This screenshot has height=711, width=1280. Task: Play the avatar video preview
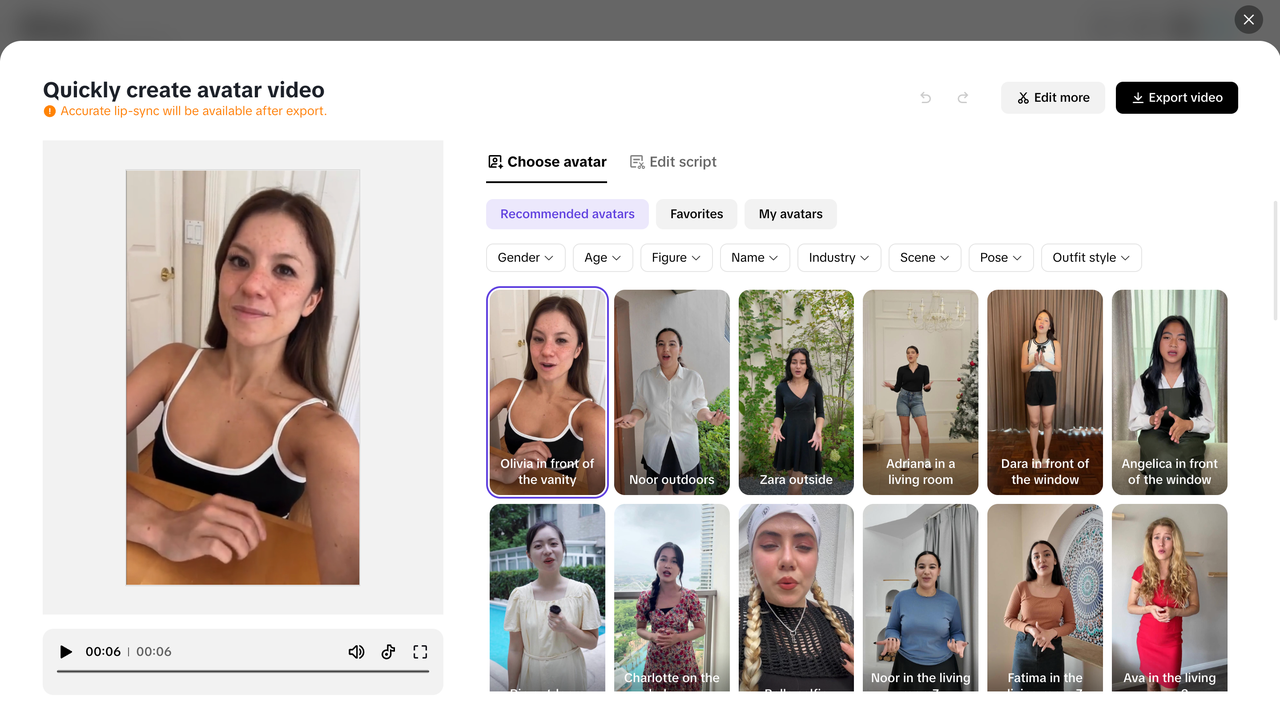66,651
